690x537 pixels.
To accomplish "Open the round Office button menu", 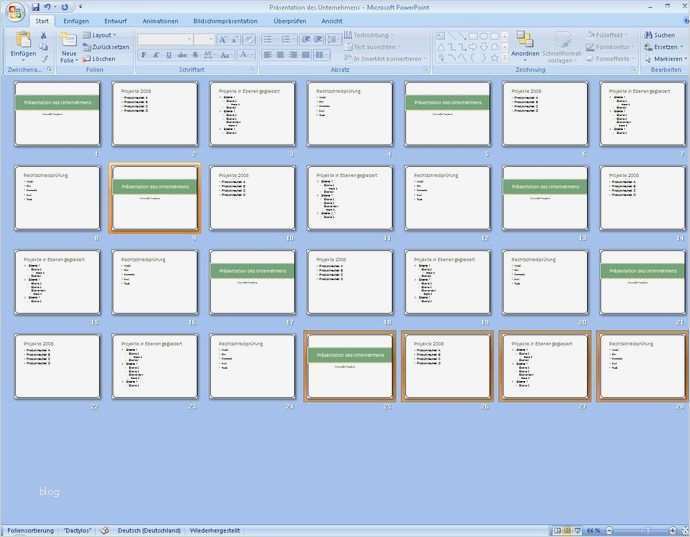I will 15,12.
